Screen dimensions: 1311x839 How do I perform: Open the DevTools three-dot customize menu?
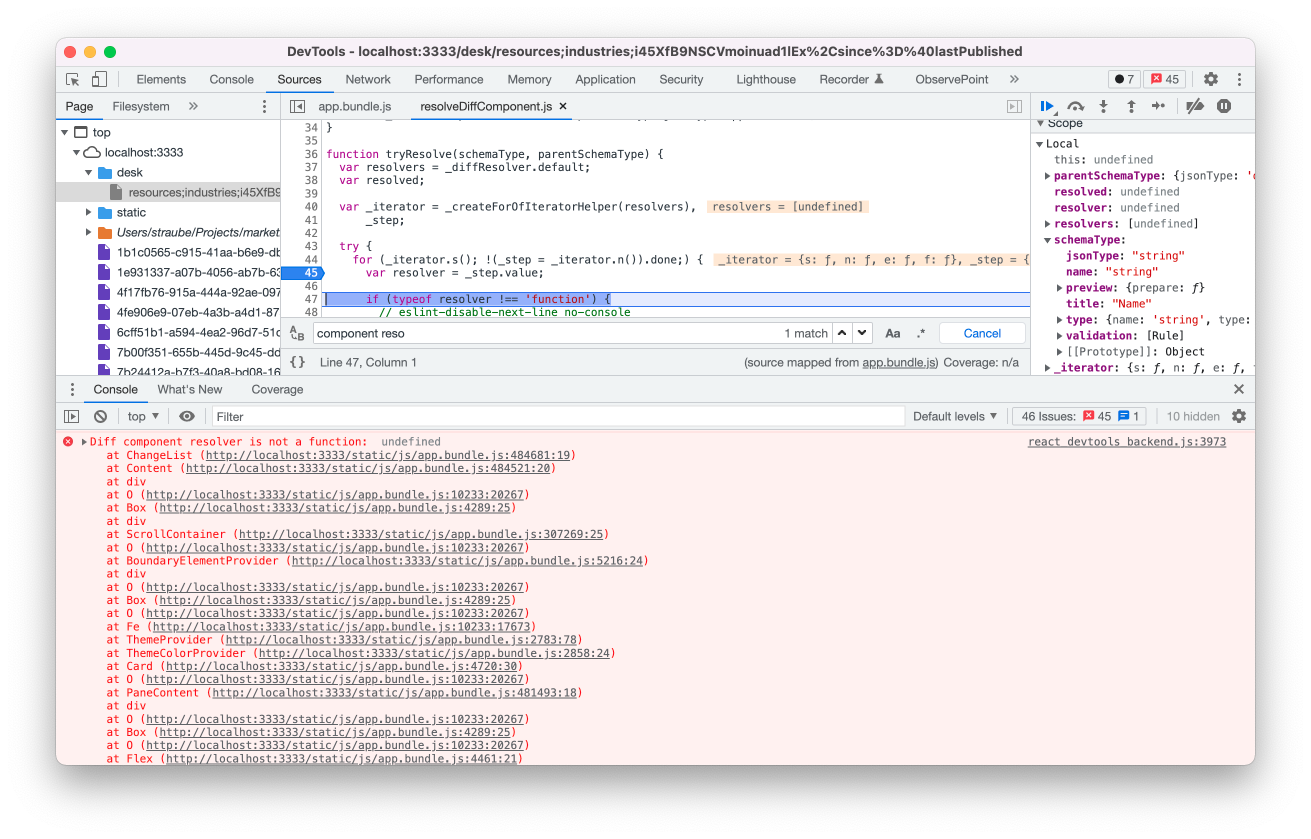point(1240,79)
